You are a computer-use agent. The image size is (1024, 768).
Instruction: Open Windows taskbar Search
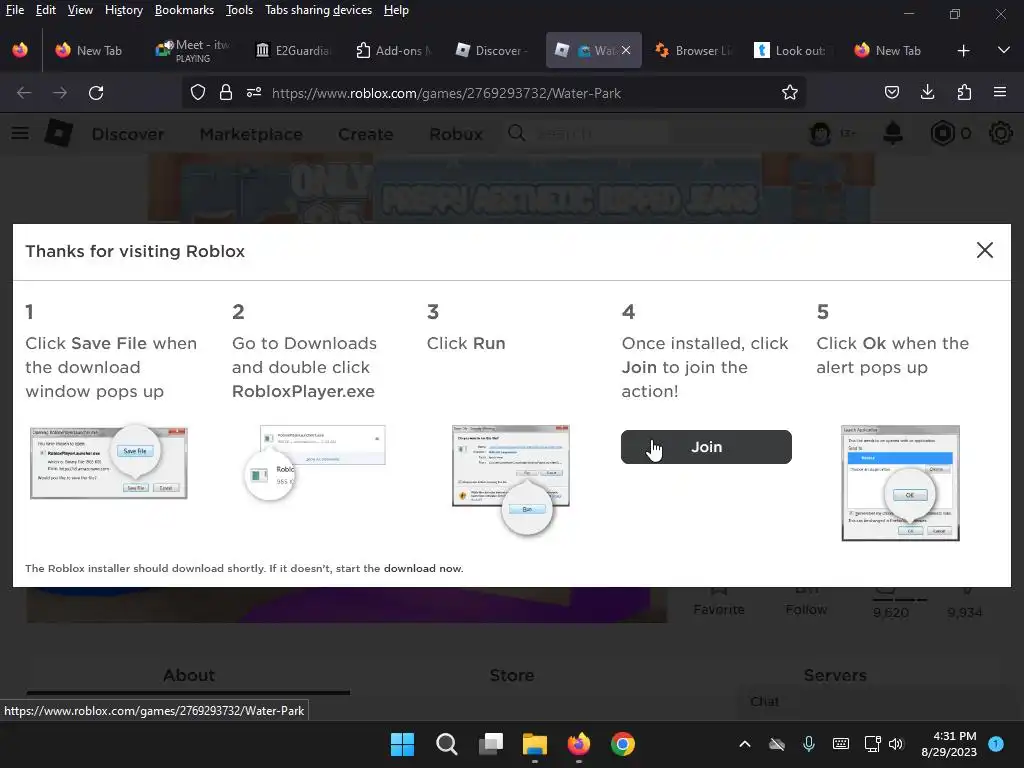coord(447,744)
